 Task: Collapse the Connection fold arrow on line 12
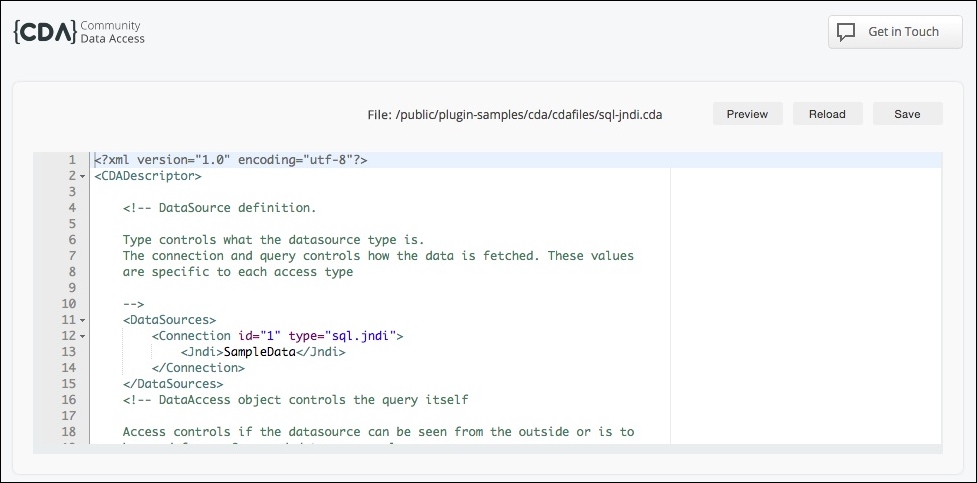(82, 337)
